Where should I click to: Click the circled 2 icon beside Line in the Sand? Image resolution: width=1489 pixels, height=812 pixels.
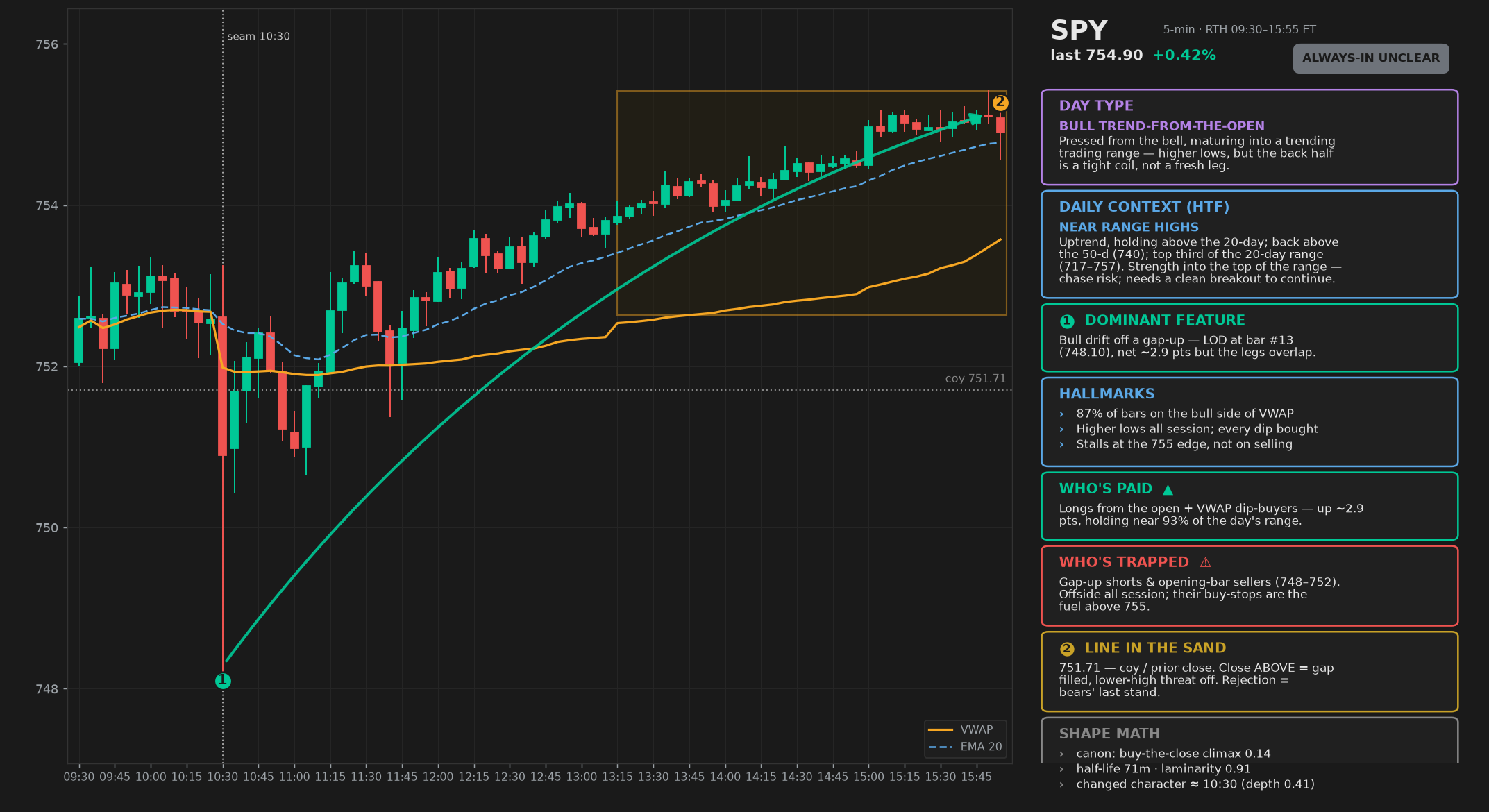pos(1067,649)
